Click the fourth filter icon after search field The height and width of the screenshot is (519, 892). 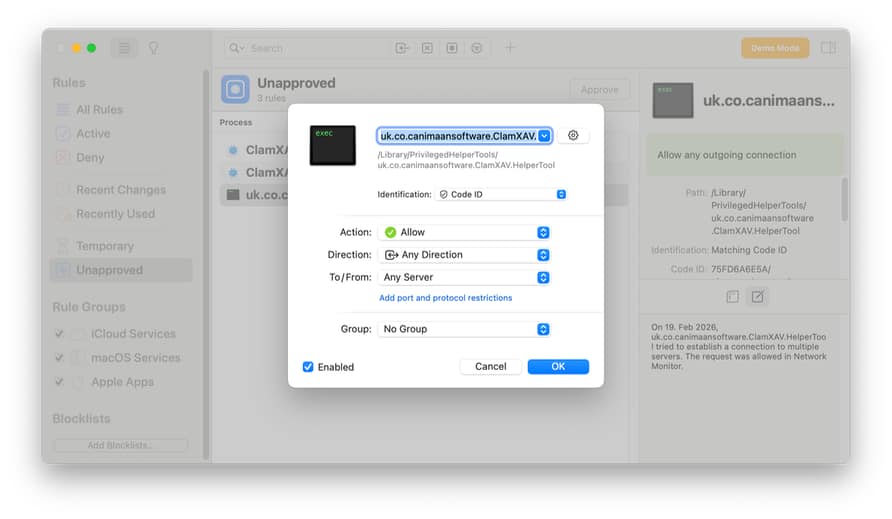pos(477,48)
